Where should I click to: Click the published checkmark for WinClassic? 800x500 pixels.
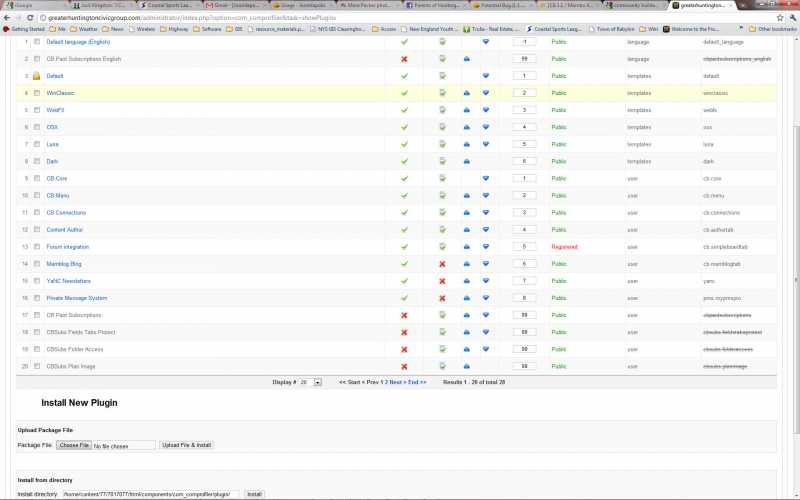404,93
